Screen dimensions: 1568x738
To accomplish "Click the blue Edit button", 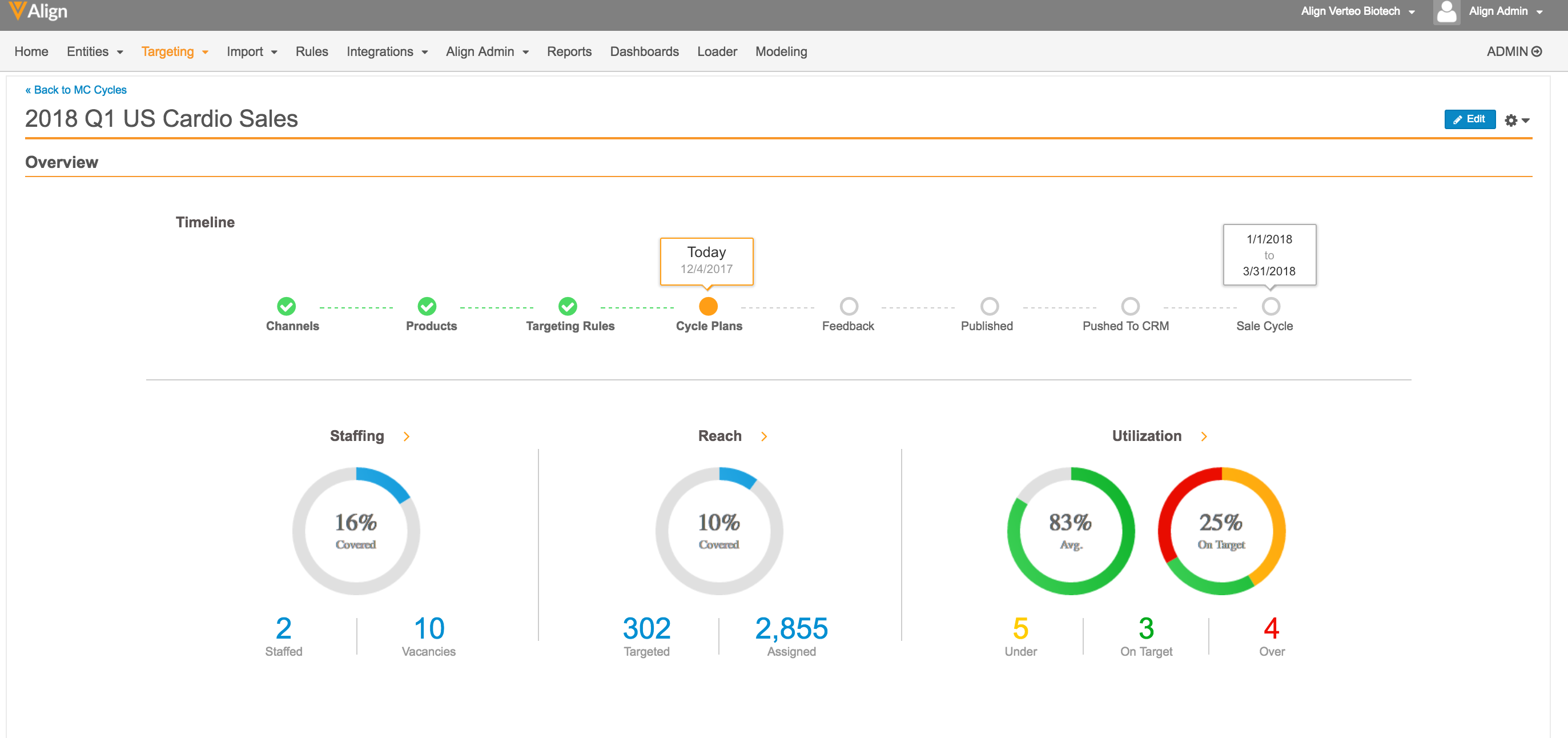I will click(x=1469, y=119).
